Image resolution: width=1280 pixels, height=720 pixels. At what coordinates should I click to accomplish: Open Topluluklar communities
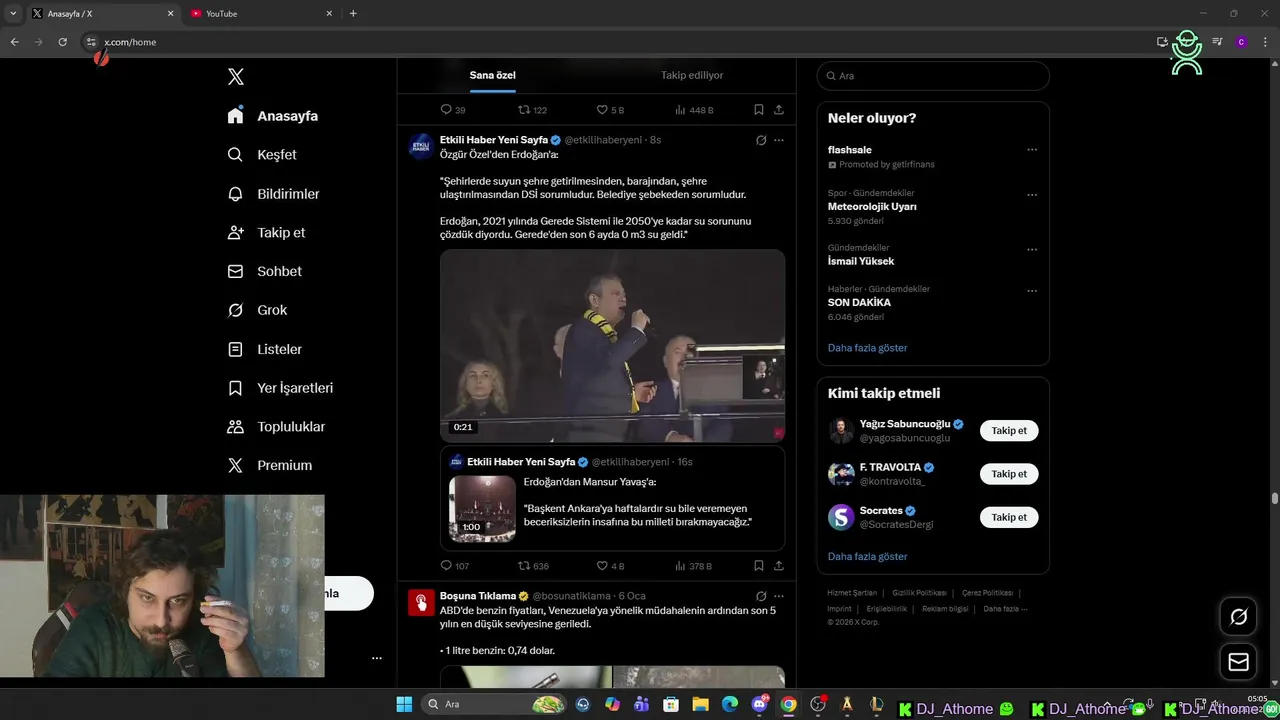point(276,427)
